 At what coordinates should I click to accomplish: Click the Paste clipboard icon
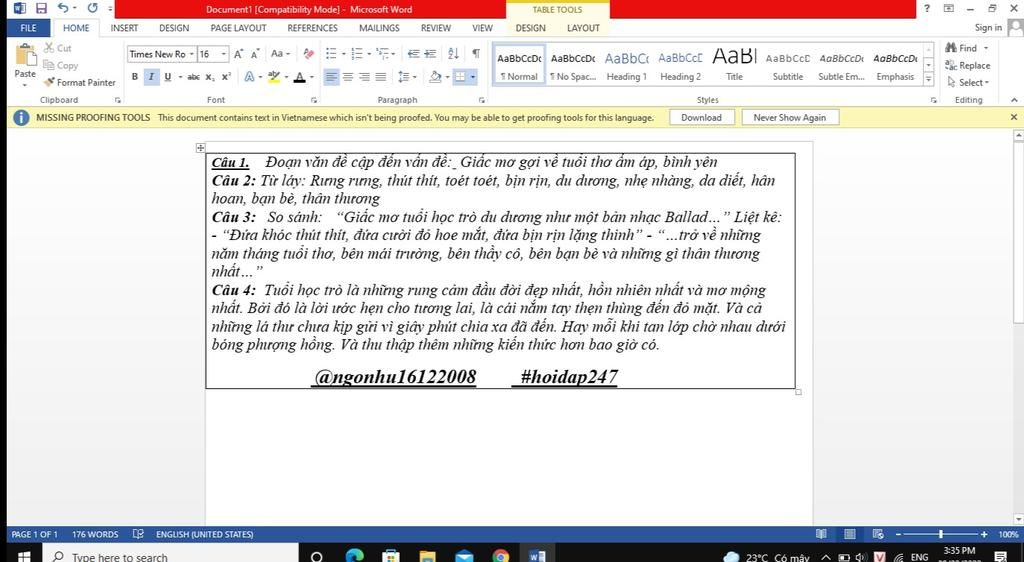(25, 55)
